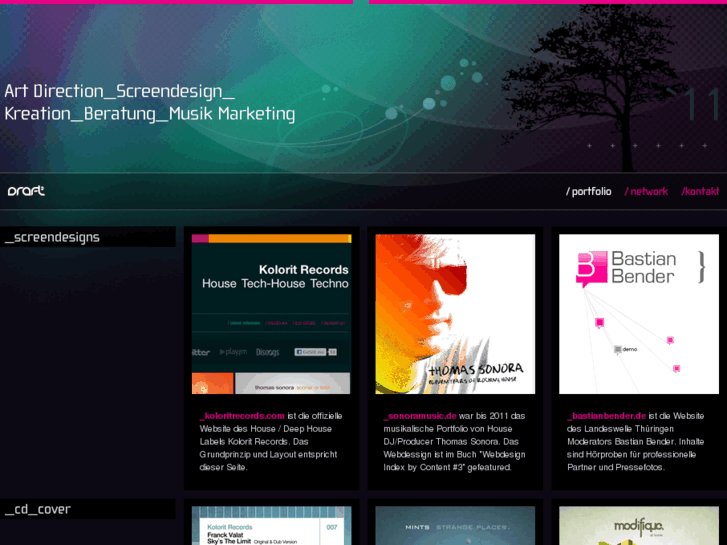Click the draft logo in the navigation bar

click(x=26, y=191)
